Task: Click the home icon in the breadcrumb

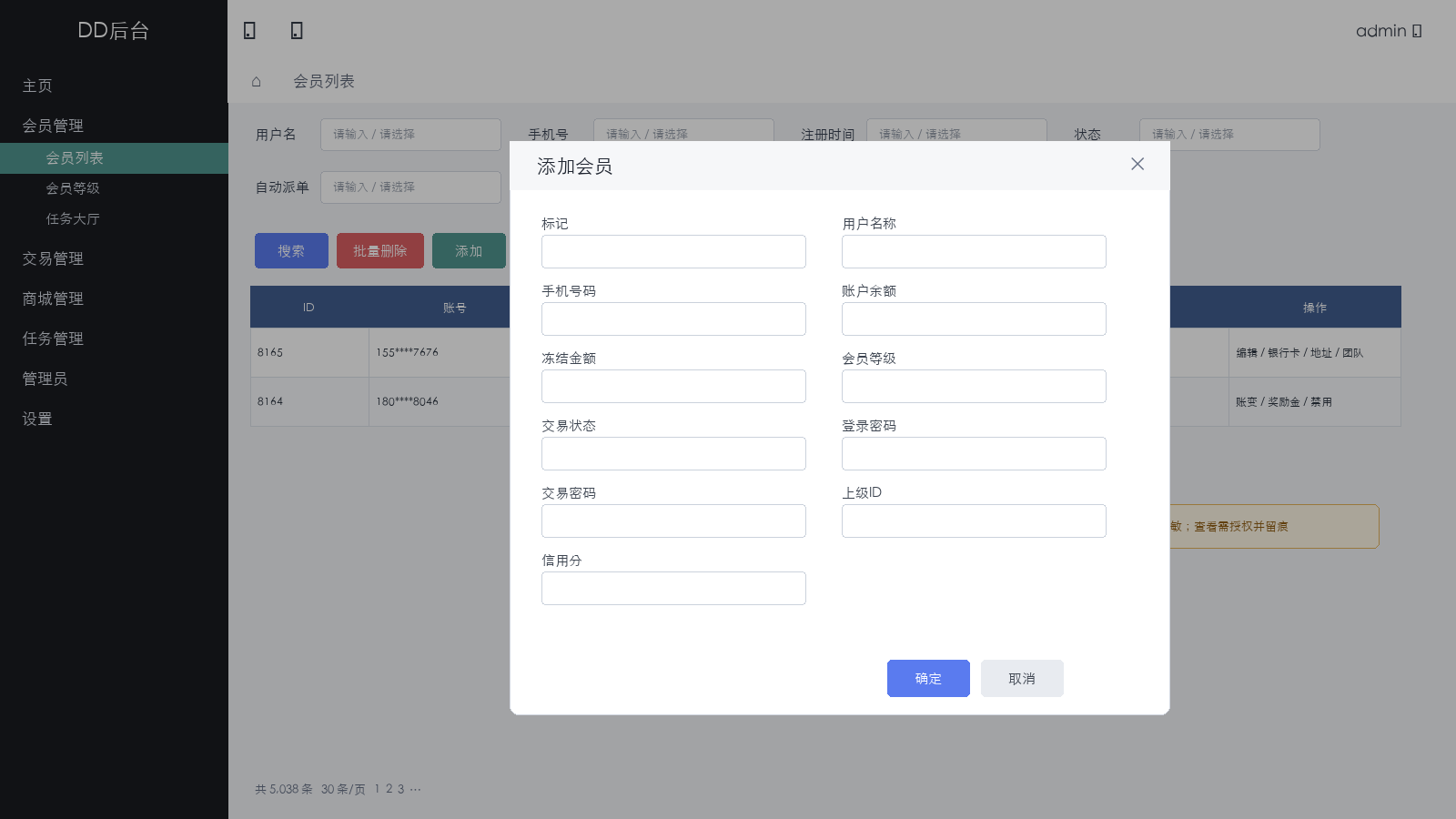Action: coord(257,81)
